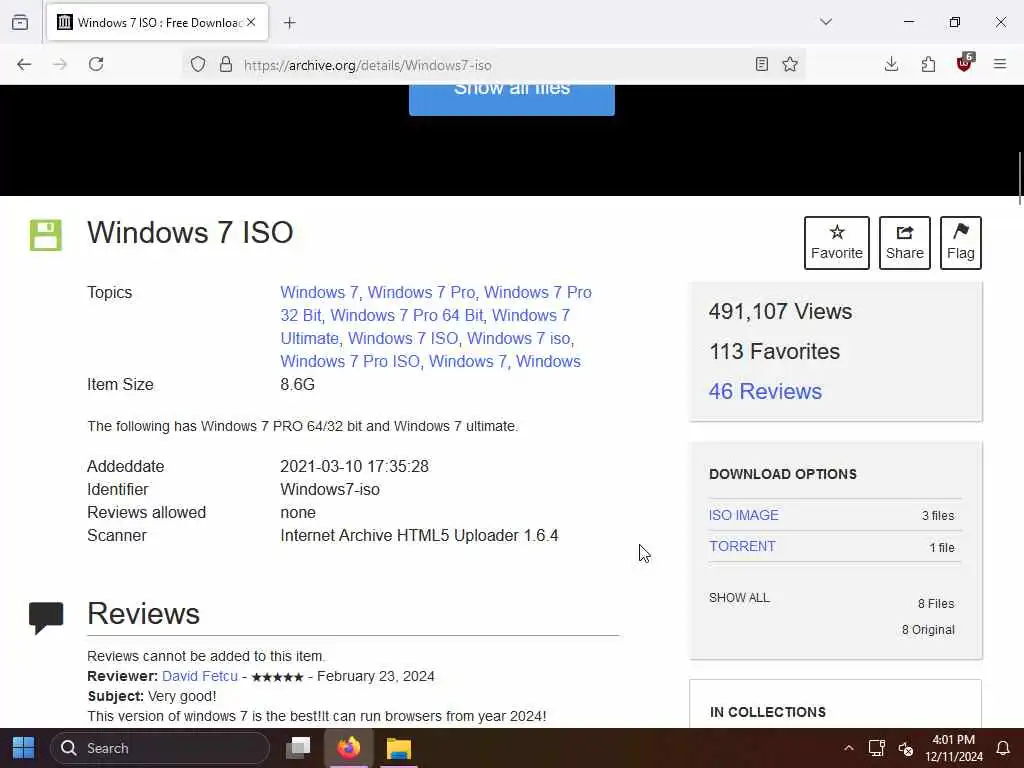Screen dimensions: 1024x768
Task: Select the Windows7-iso identifier value
Action: 330,489
